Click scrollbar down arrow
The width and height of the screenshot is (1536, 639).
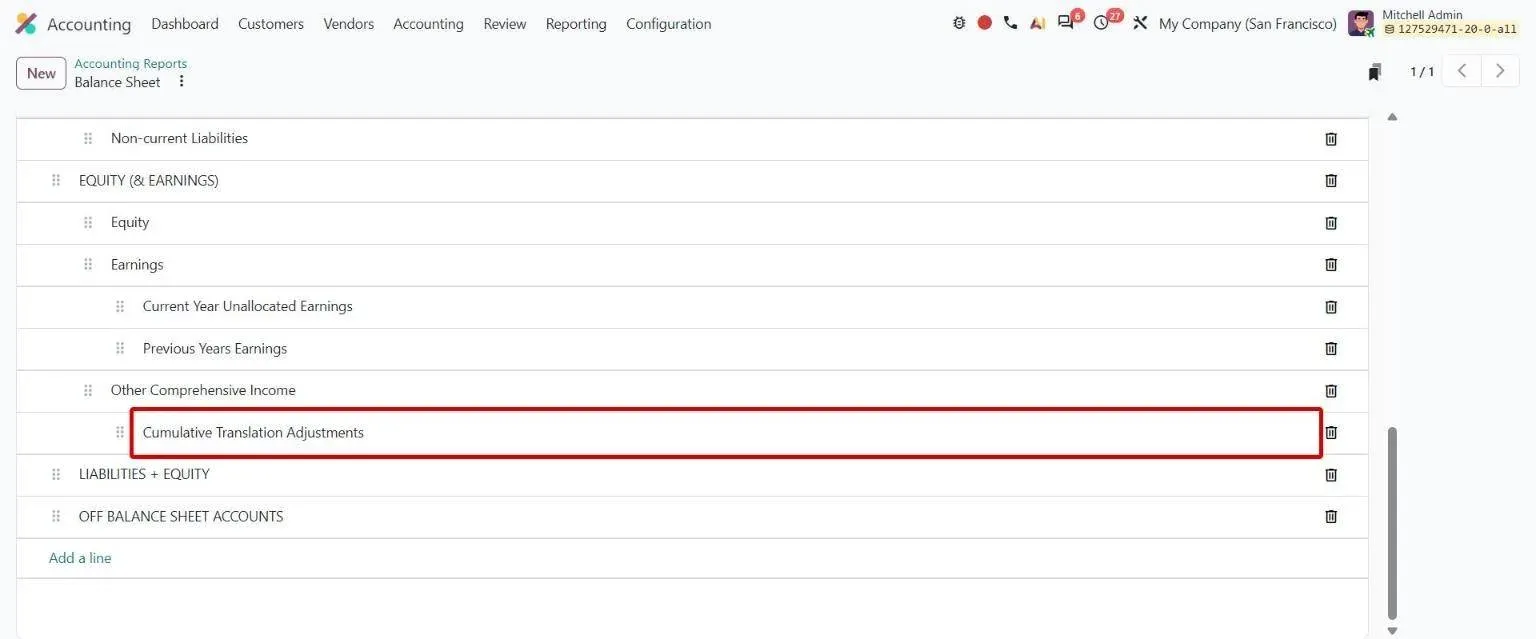pyautogui.click(x=1392, y=631)
